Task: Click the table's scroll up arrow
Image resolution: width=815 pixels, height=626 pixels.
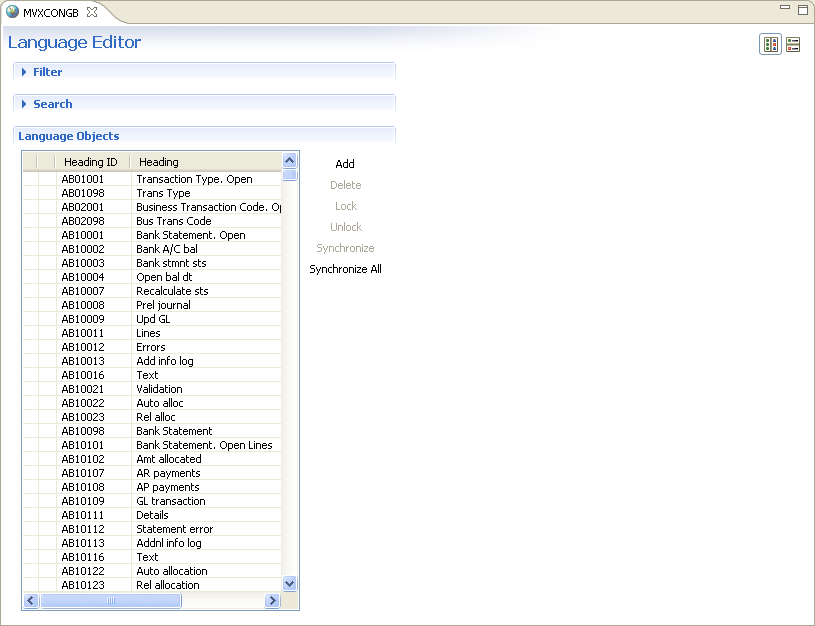Action: click(x=290, y=160)
